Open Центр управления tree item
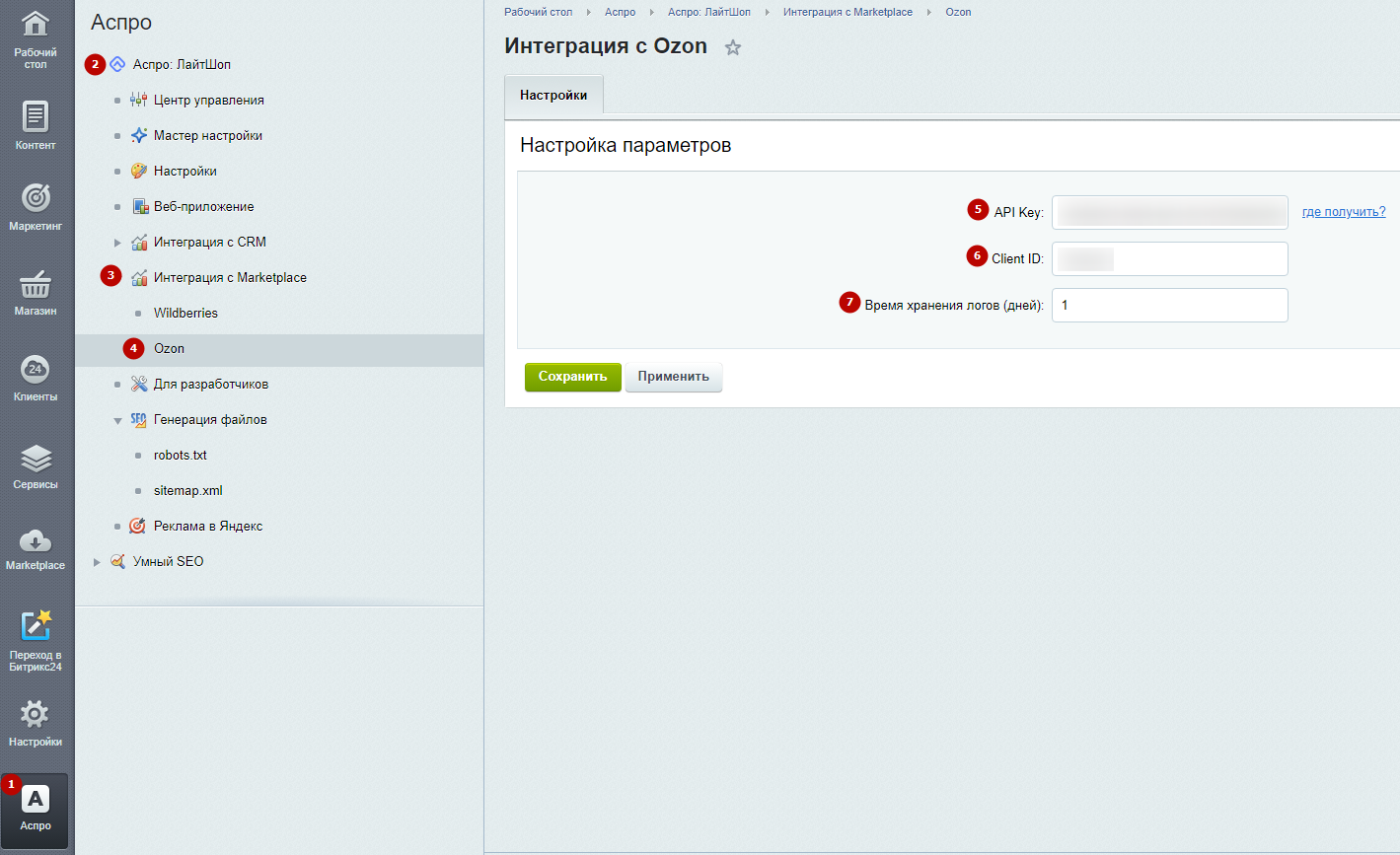The width and height of the screenshot is (1400, 855). pos(209,101)
